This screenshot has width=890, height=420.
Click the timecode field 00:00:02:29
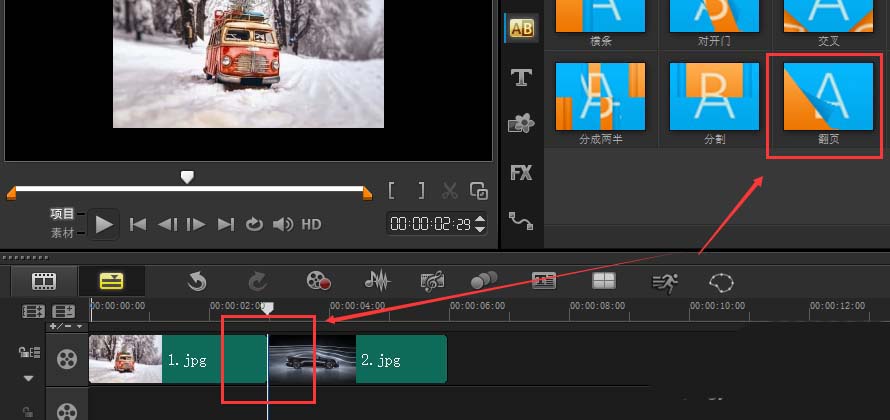click(431, 224)
